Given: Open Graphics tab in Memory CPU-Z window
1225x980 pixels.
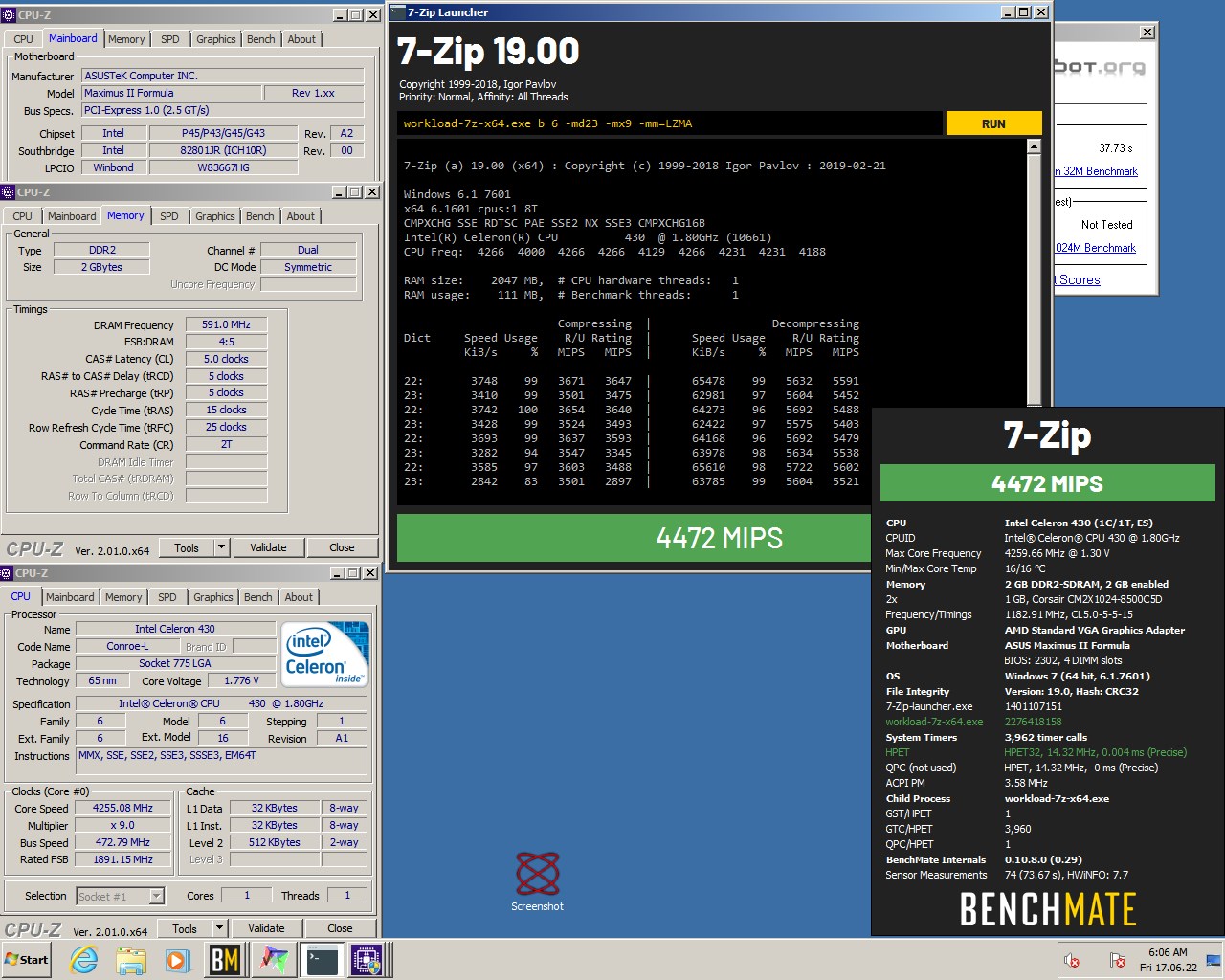Looking at the screenshot, I should tap(215, 216).
